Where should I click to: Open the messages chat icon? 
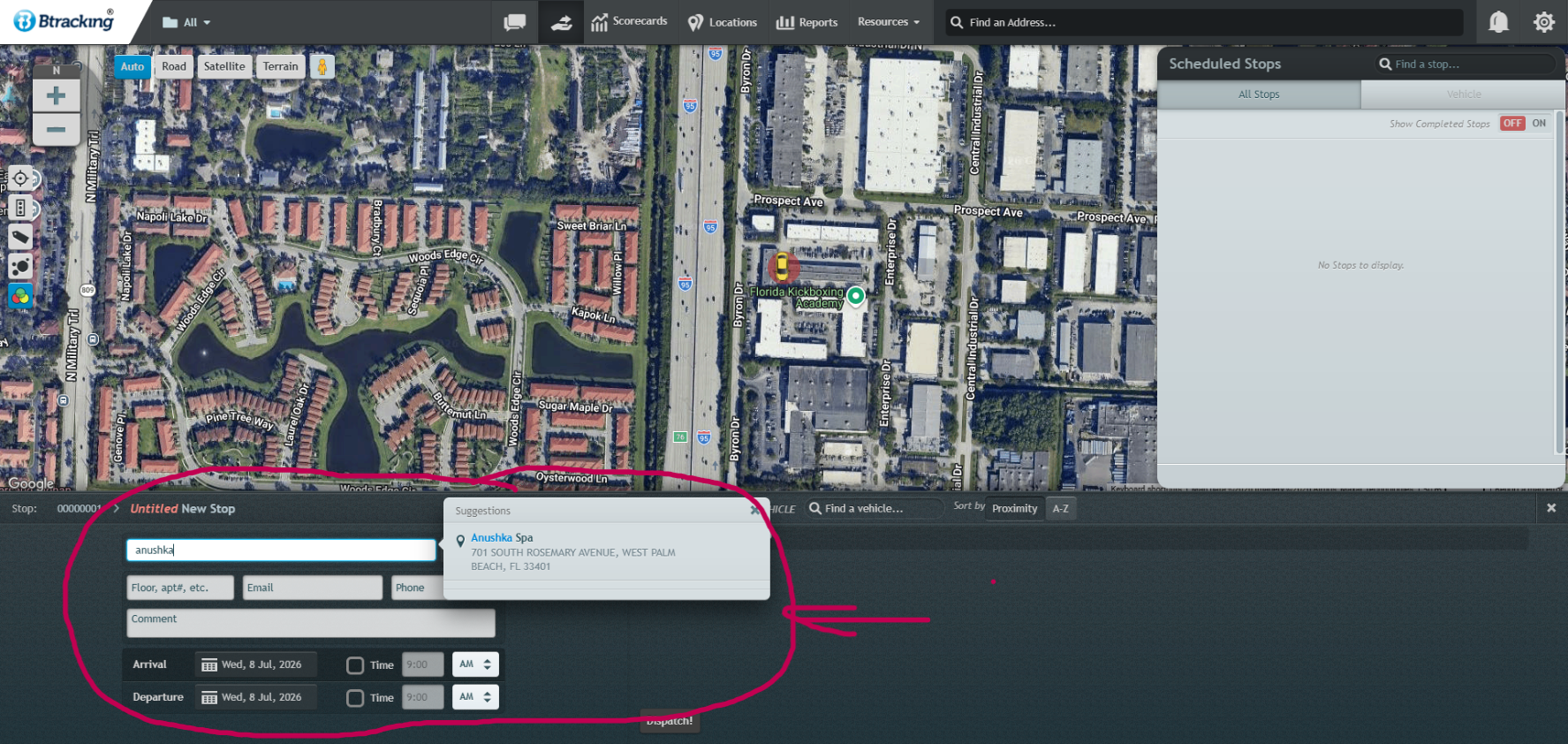514,22
